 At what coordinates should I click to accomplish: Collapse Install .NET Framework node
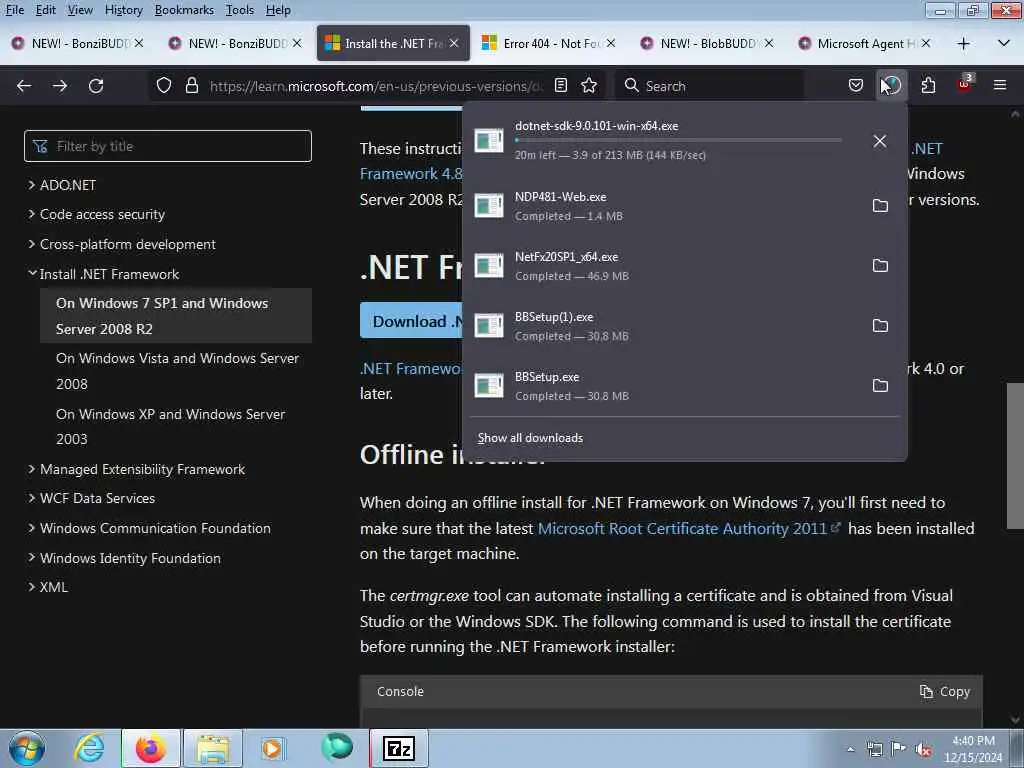coord(31,274)
